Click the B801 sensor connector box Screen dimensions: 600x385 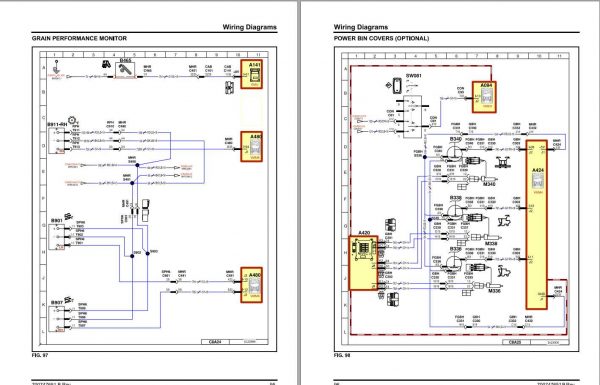tap(57, 237)
